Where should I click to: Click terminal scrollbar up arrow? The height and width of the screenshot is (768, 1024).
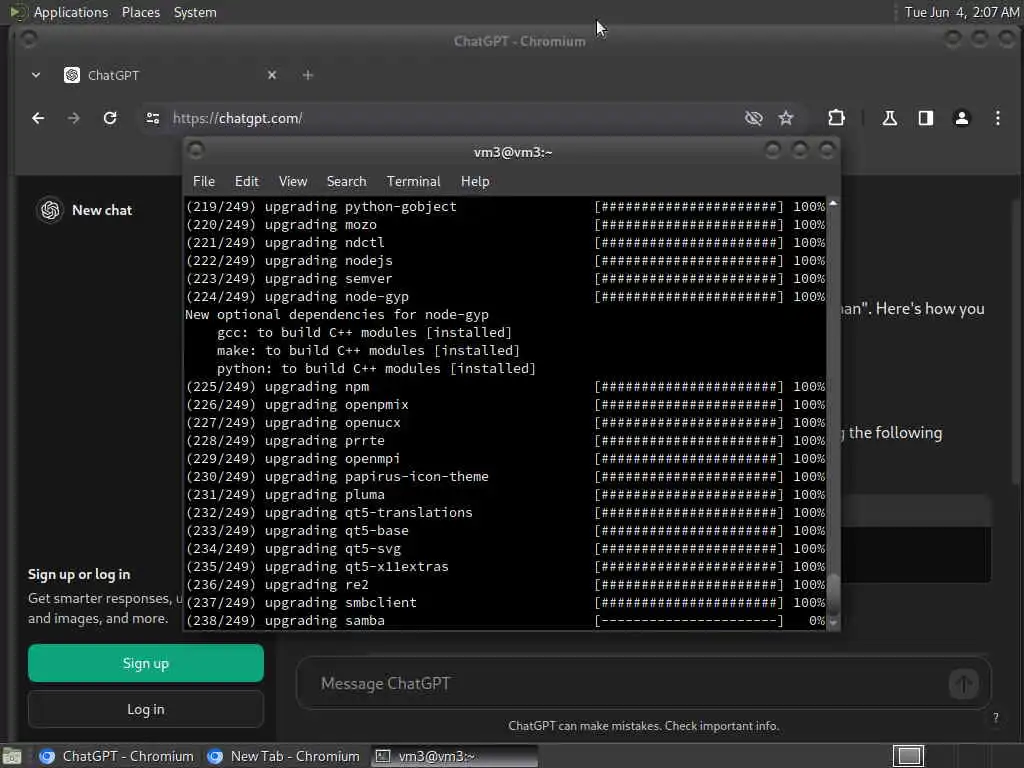pyautogui.click(x=833, y=204)
